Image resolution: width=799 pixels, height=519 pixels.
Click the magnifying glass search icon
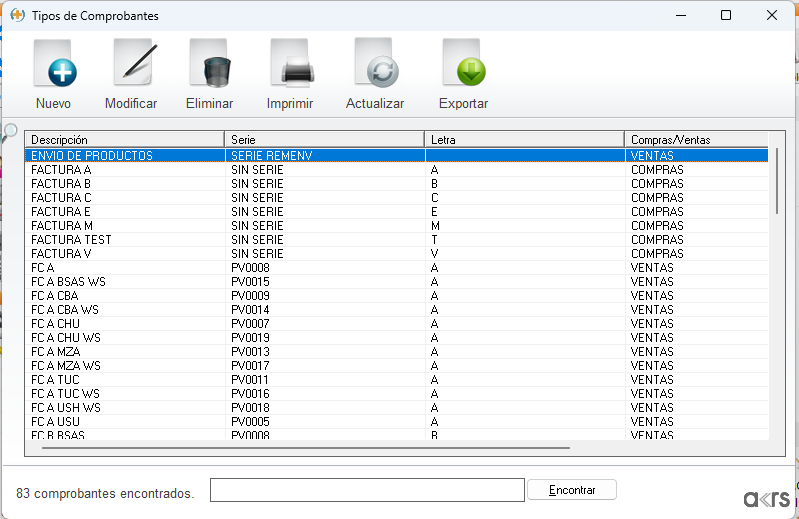click(10, 131)
